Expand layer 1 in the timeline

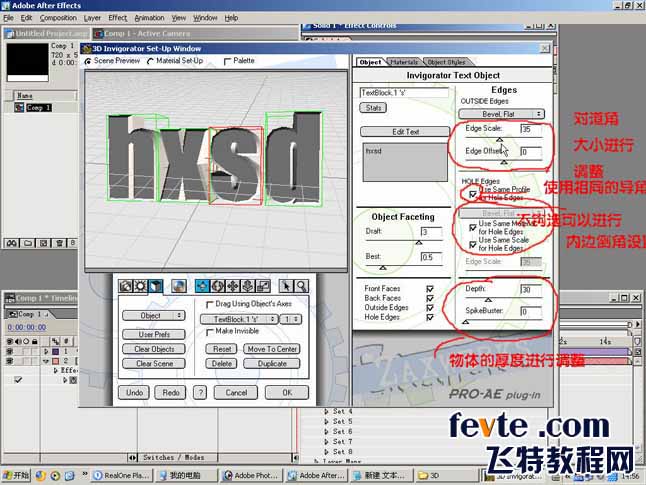pos(46,351)
